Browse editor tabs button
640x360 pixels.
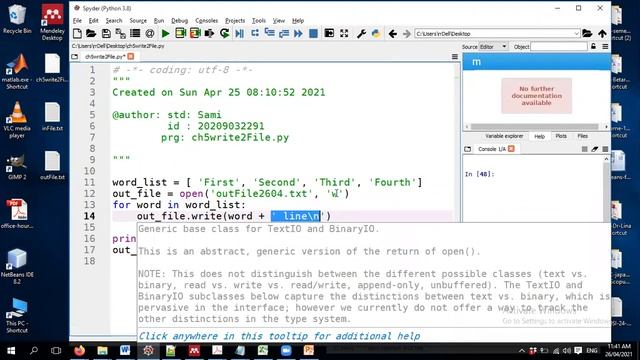pos(75,57)
